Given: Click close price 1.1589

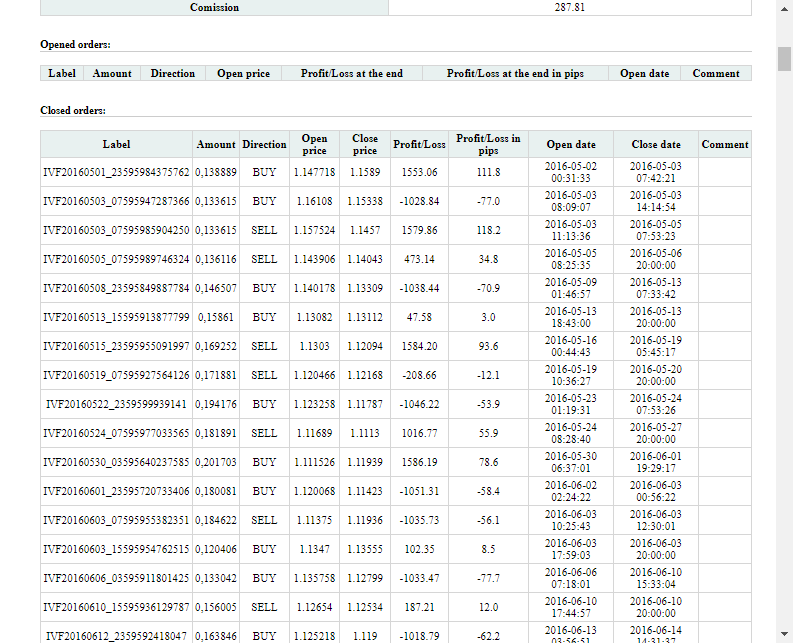Looking at the screenshot, I should 365,172.
